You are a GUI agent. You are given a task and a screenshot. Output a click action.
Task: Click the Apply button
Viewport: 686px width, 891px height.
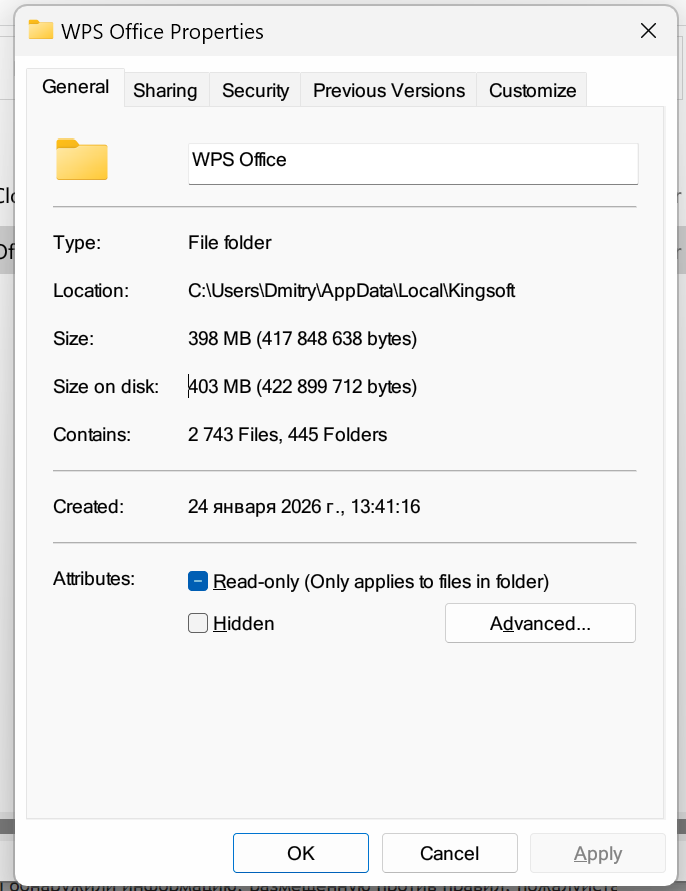[598, 853]
